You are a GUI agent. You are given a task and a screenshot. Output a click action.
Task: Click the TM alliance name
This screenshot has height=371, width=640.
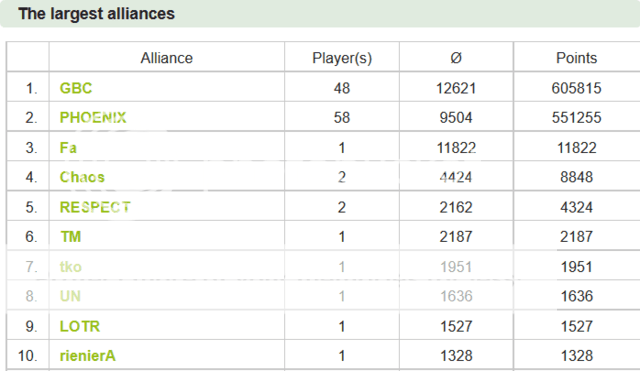(71, 237)
